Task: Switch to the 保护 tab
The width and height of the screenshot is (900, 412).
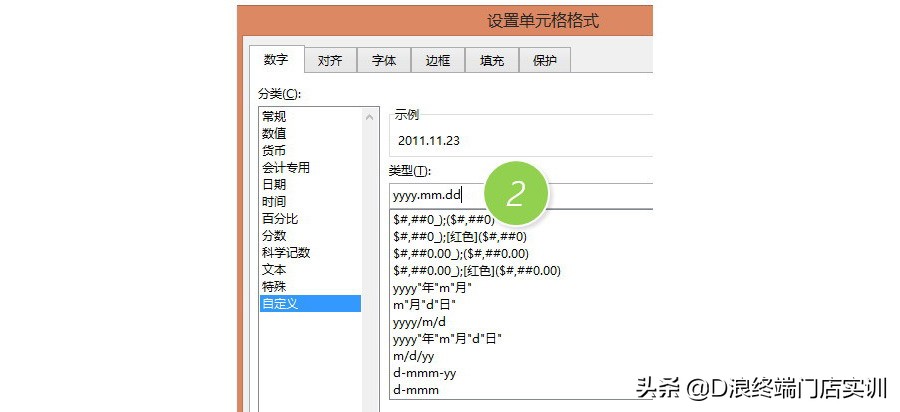Action: [545, 60]
